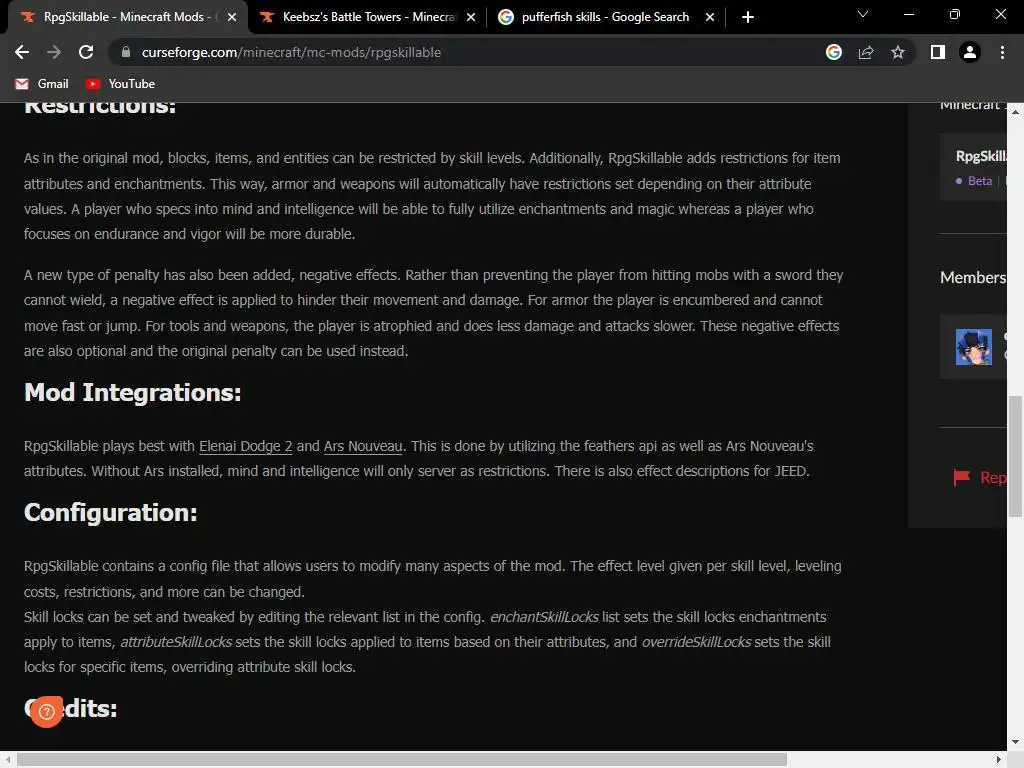Click the Google icon in address bar
The height and width of the screenshot is (768, 1024).
tap(834, 52)
